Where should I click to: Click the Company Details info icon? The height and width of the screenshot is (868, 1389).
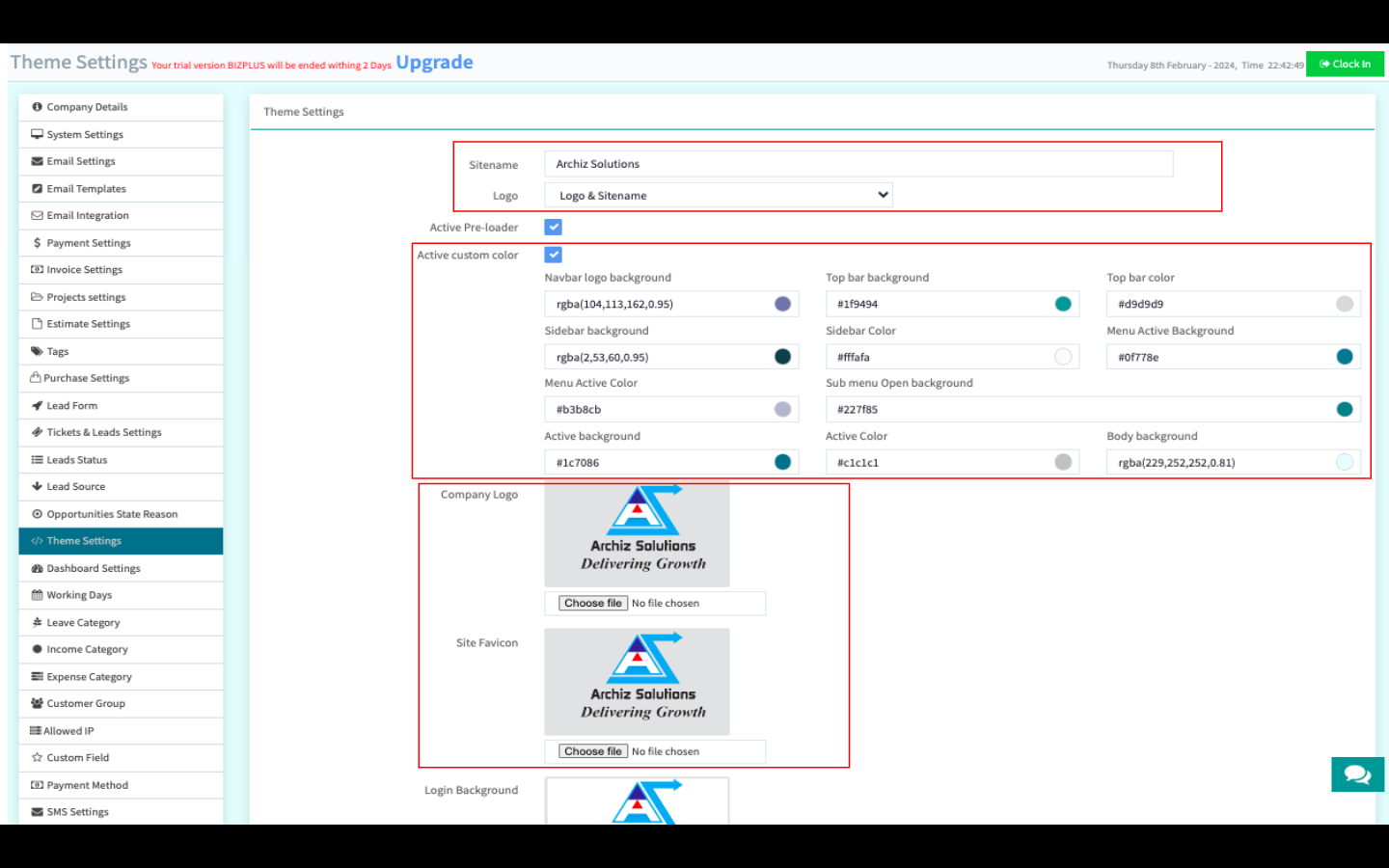37,107
